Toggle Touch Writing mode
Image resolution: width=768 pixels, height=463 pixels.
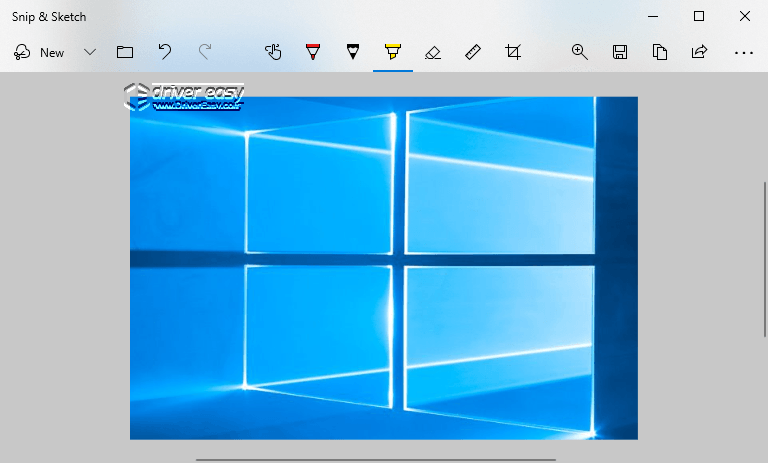tap(273, 52)
